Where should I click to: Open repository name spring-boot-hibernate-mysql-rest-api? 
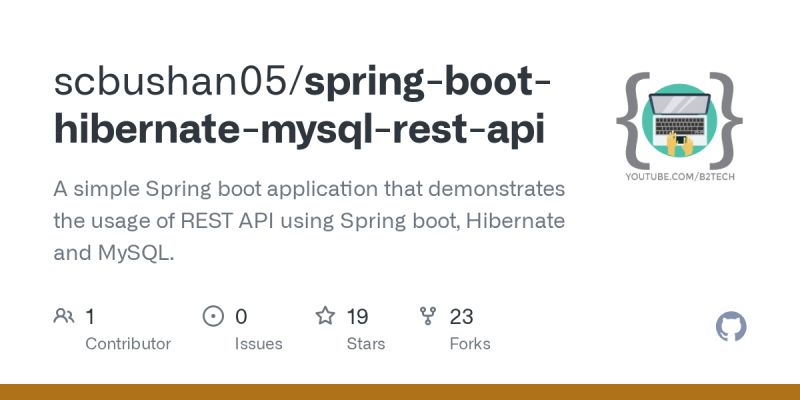302,106
